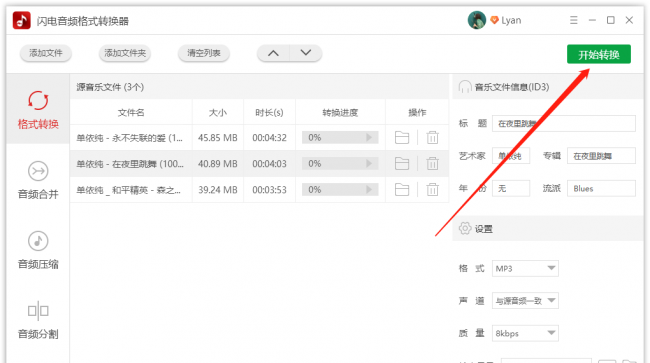Image resolution: width=650 pixels, height=363 pixels.
Task: Start conversion on 39.24 MB file play arrow
Action: [x=369, y=190]
